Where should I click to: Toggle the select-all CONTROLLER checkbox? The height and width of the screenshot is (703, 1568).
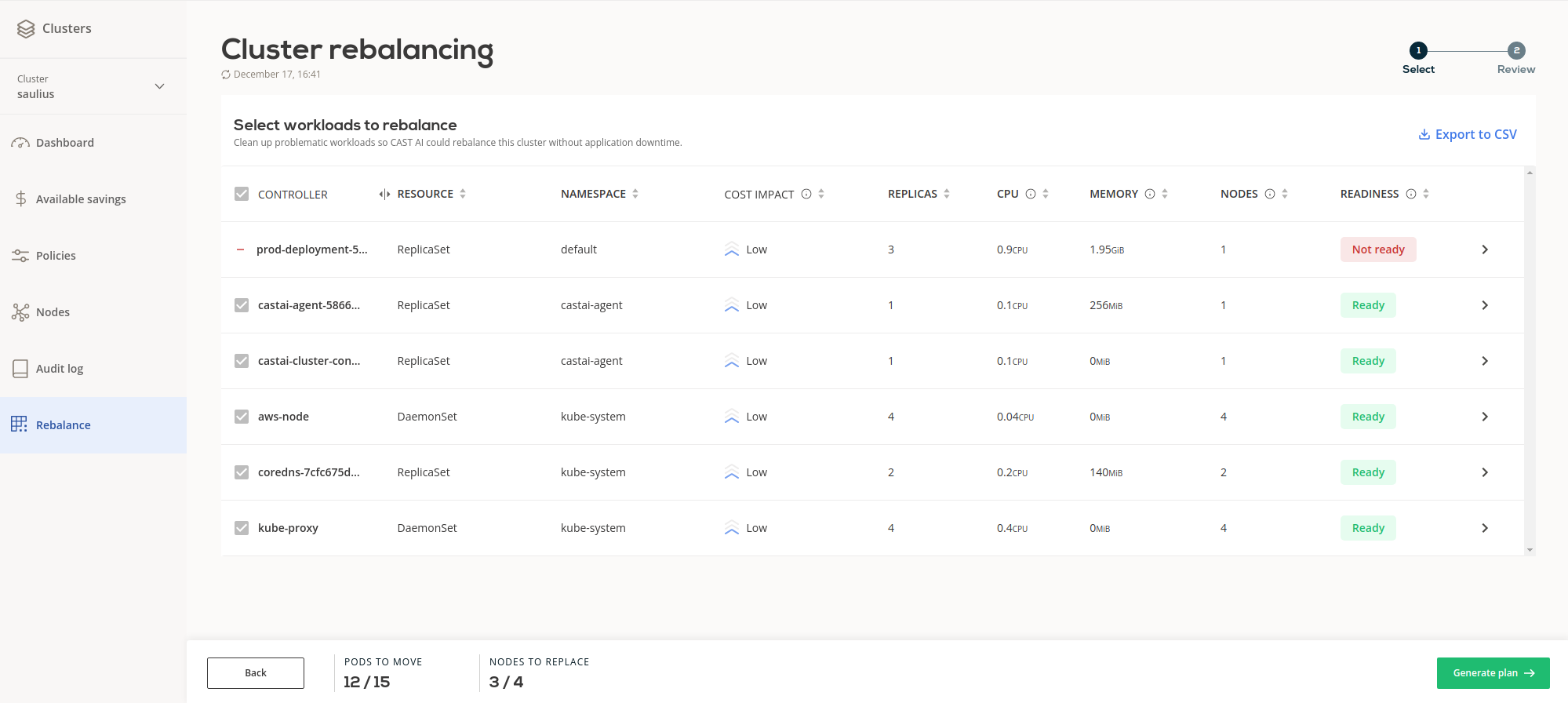tap(242, 194)
